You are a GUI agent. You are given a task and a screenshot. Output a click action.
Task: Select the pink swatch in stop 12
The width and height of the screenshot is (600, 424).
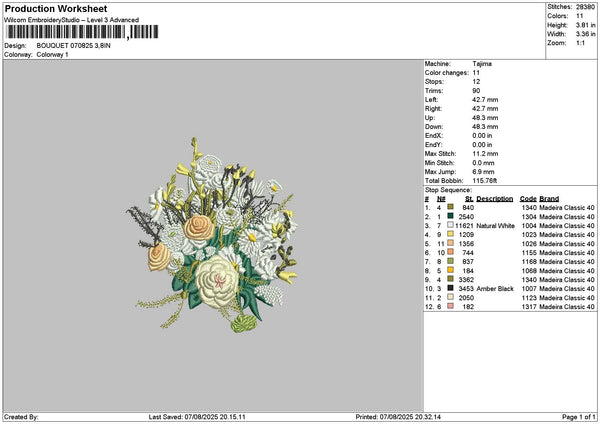450,306
